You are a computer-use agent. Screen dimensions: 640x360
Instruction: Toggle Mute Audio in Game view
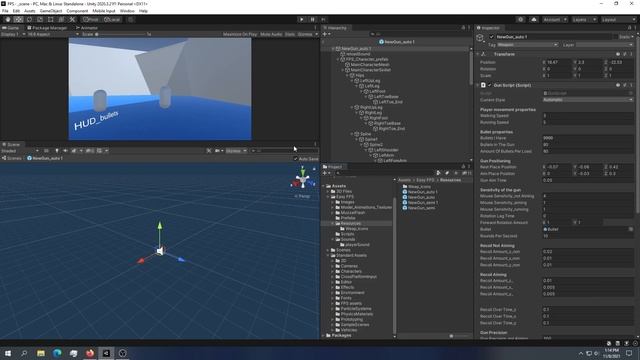271,34
